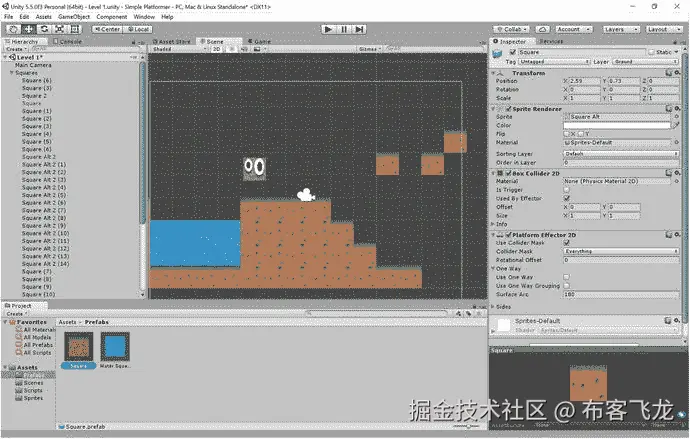Screen dimensions: 690x439
Task: Expand the Sides foldout
Action: [x=493, y=307]
